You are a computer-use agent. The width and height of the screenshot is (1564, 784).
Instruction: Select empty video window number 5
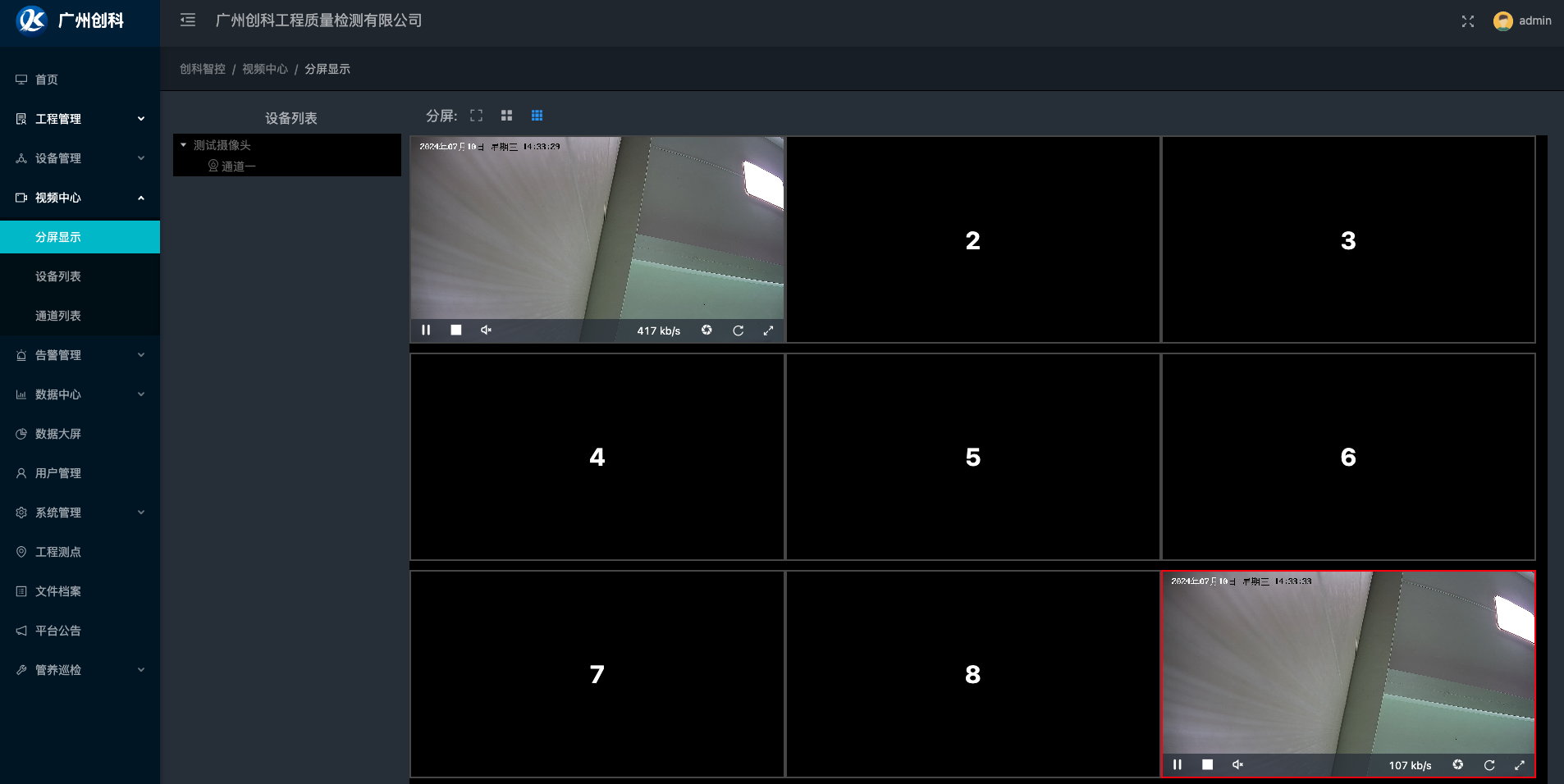click(972, 457)
